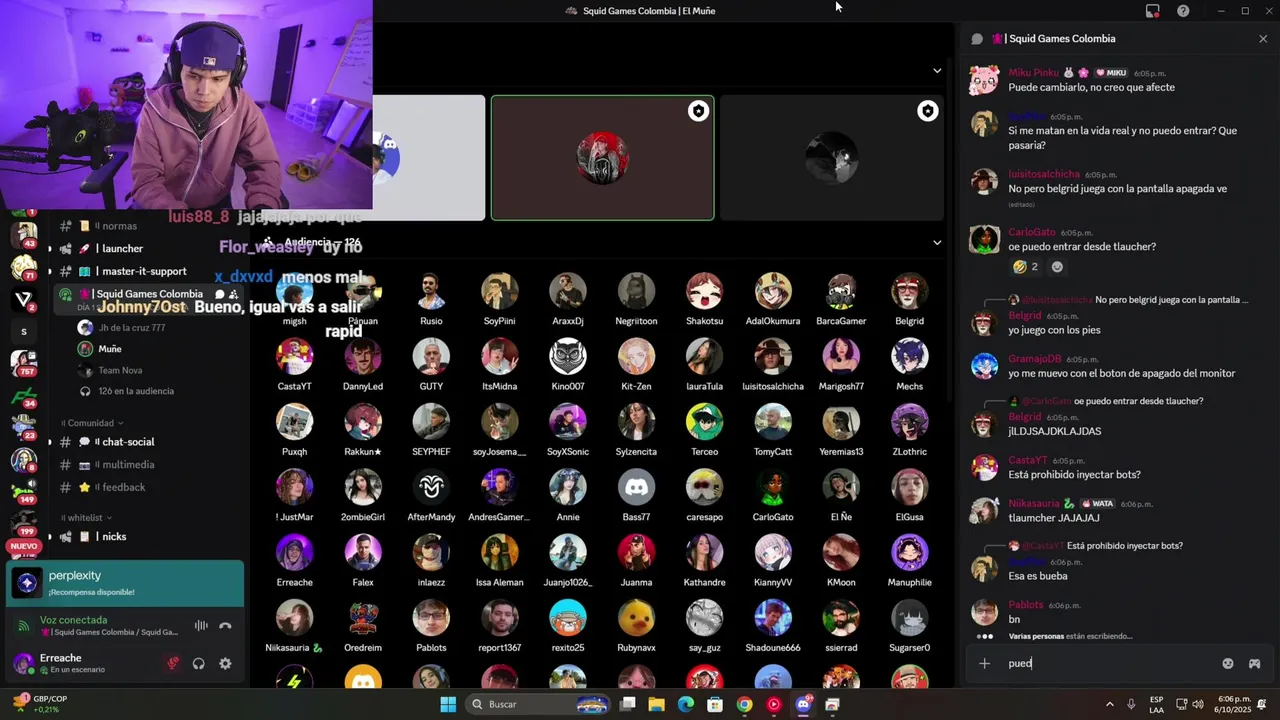Expand chat-social thread arrow
The height and width of the screenshot is (720, 1280).
tap(49, 442)
